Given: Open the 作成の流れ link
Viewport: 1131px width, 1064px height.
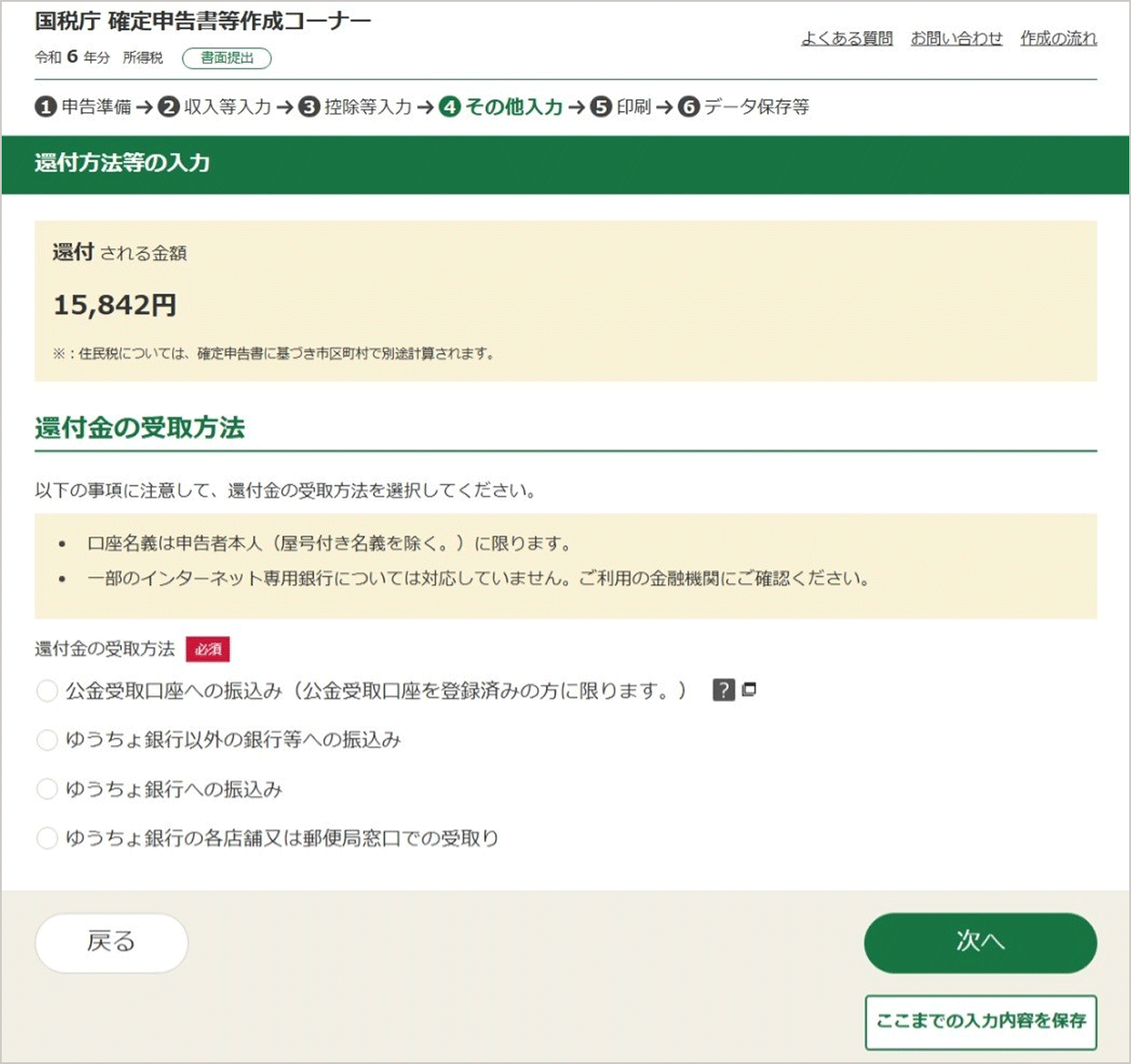Looking at the screenshot, I should [x=1058, y=39].
